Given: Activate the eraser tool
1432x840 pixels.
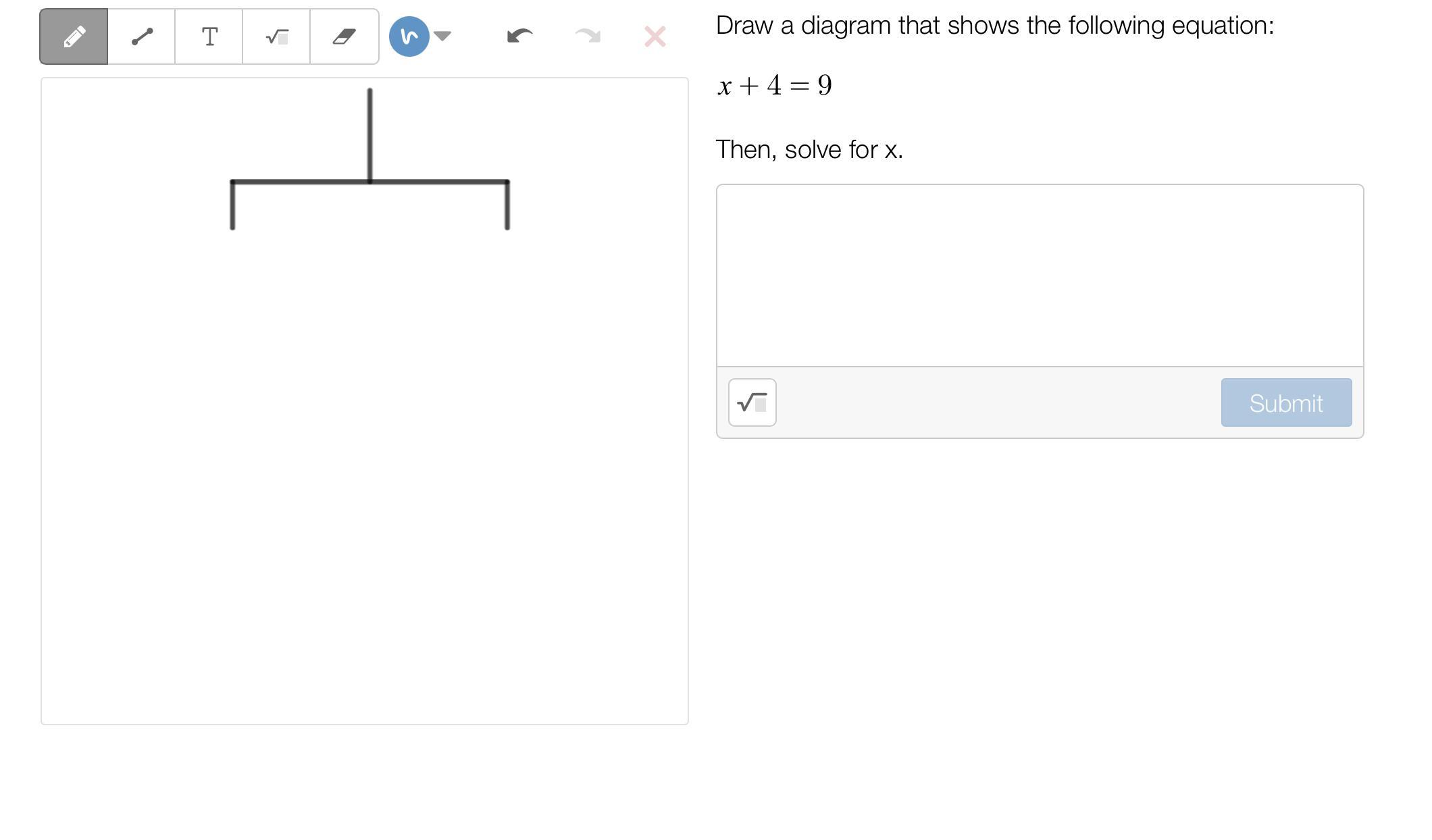Looking at the screenshot, I should 344,36.
